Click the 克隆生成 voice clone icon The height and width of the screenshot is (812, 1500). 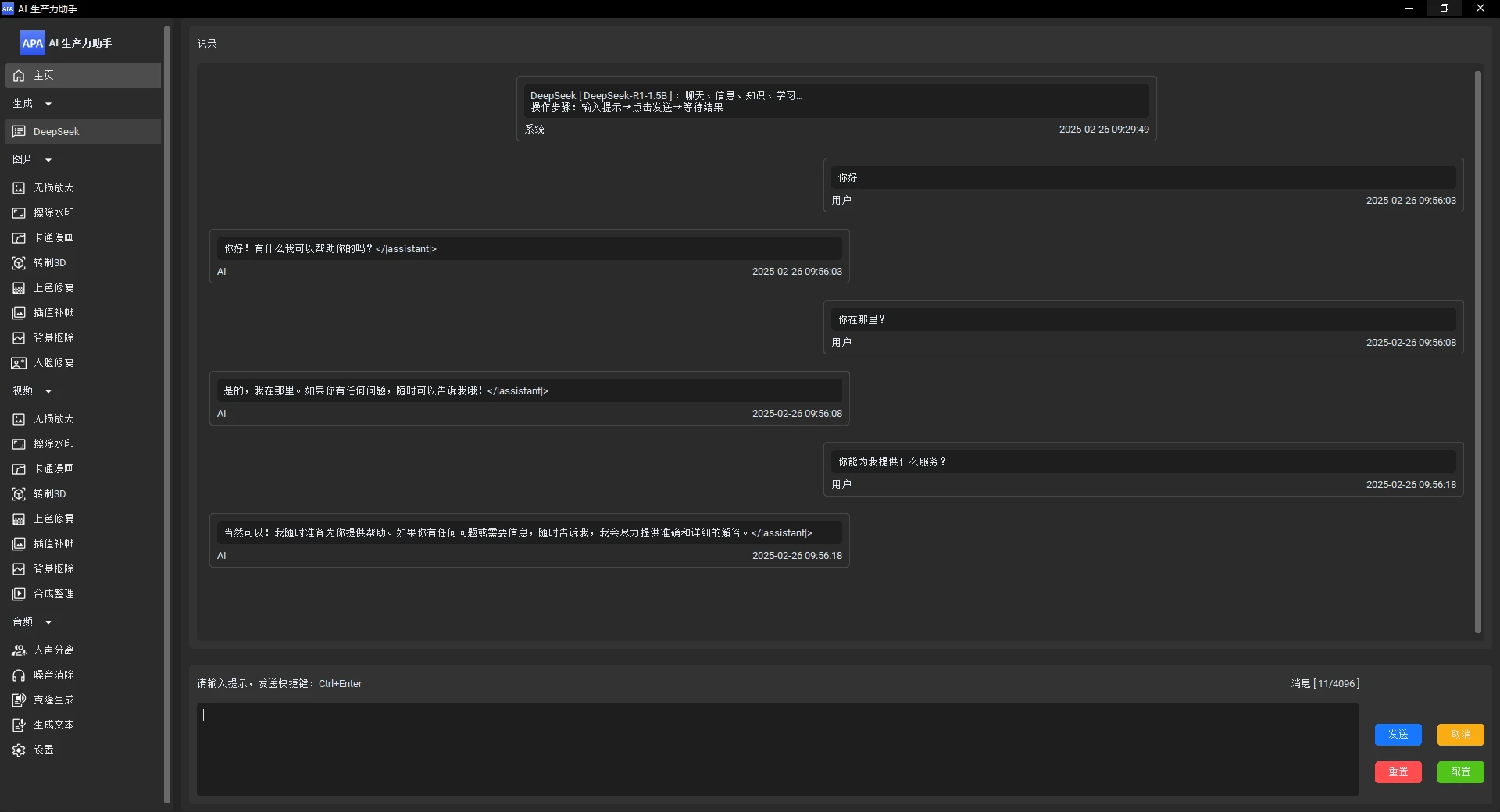click(x=19, y=700)
